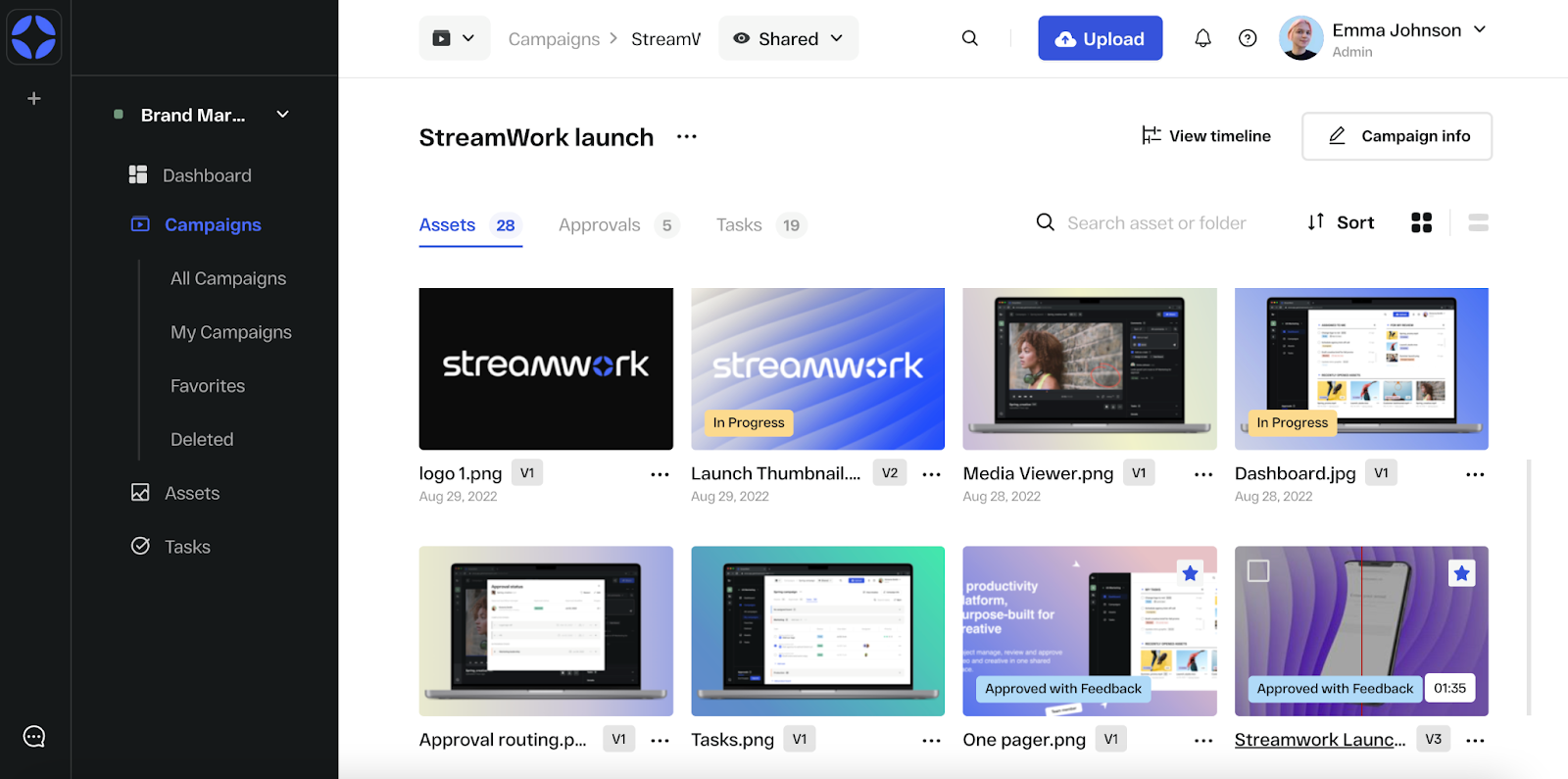Open My Campaigns in the sidebar
This screenshot has width=1568, height=779.
pyautogui.click(x=231, y=332)
